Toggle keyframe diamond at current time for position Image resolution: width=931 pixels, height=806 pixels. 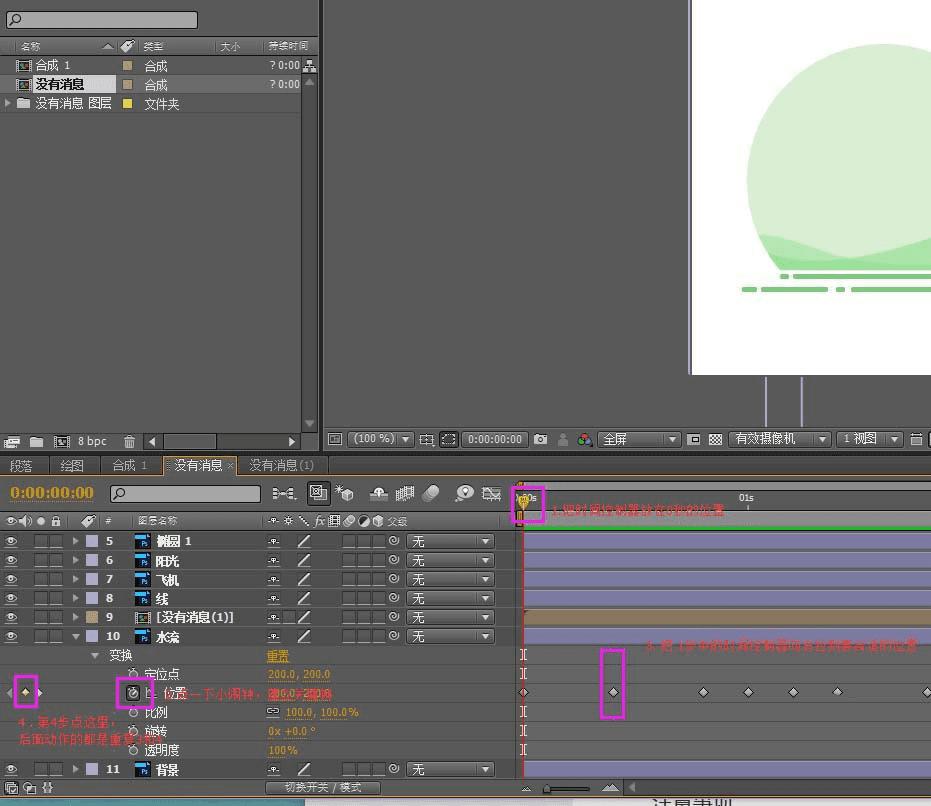tap(26, 692)
